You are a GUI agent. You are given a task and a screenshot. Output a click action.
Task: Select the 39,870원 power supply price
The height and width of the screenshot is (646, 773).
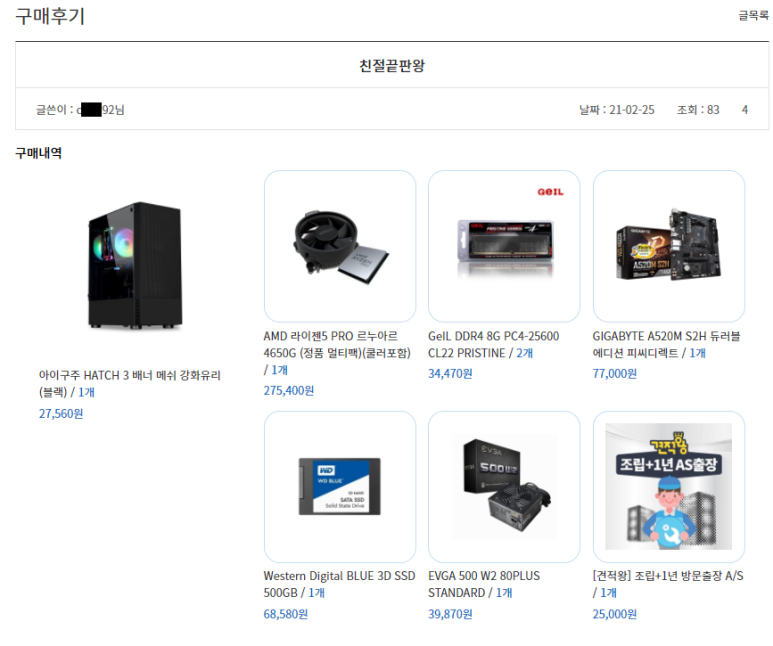[x=450, y=614]
